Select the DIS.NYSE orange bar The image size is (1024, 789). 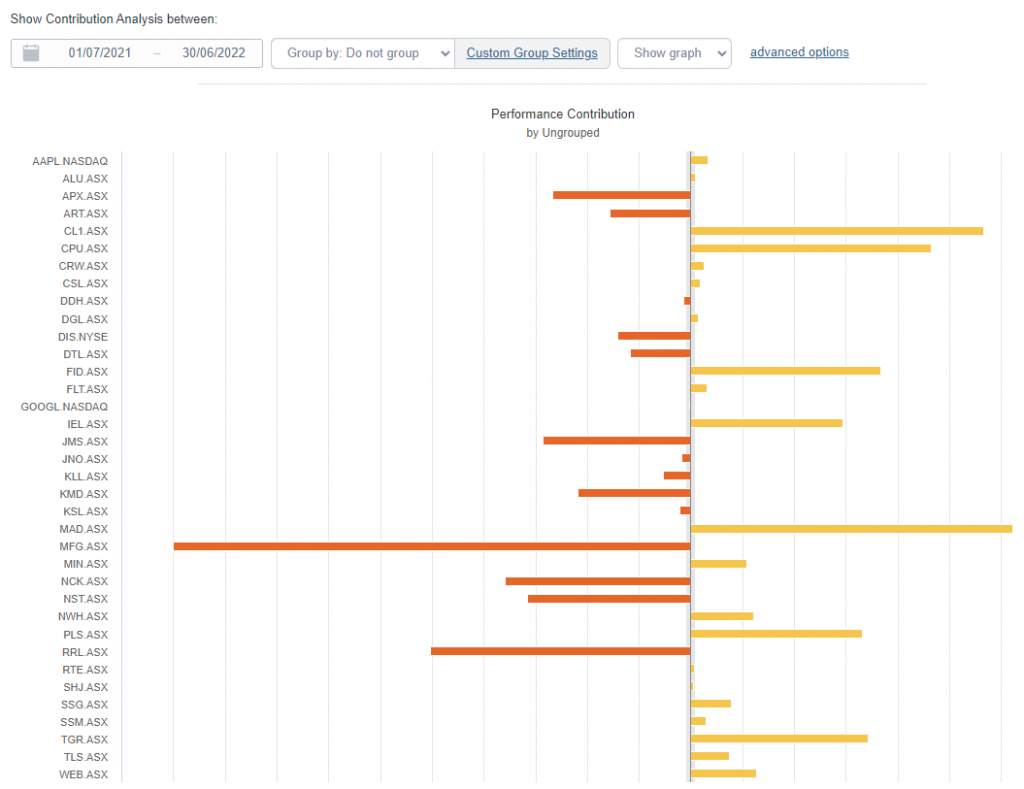click(654, 336)
